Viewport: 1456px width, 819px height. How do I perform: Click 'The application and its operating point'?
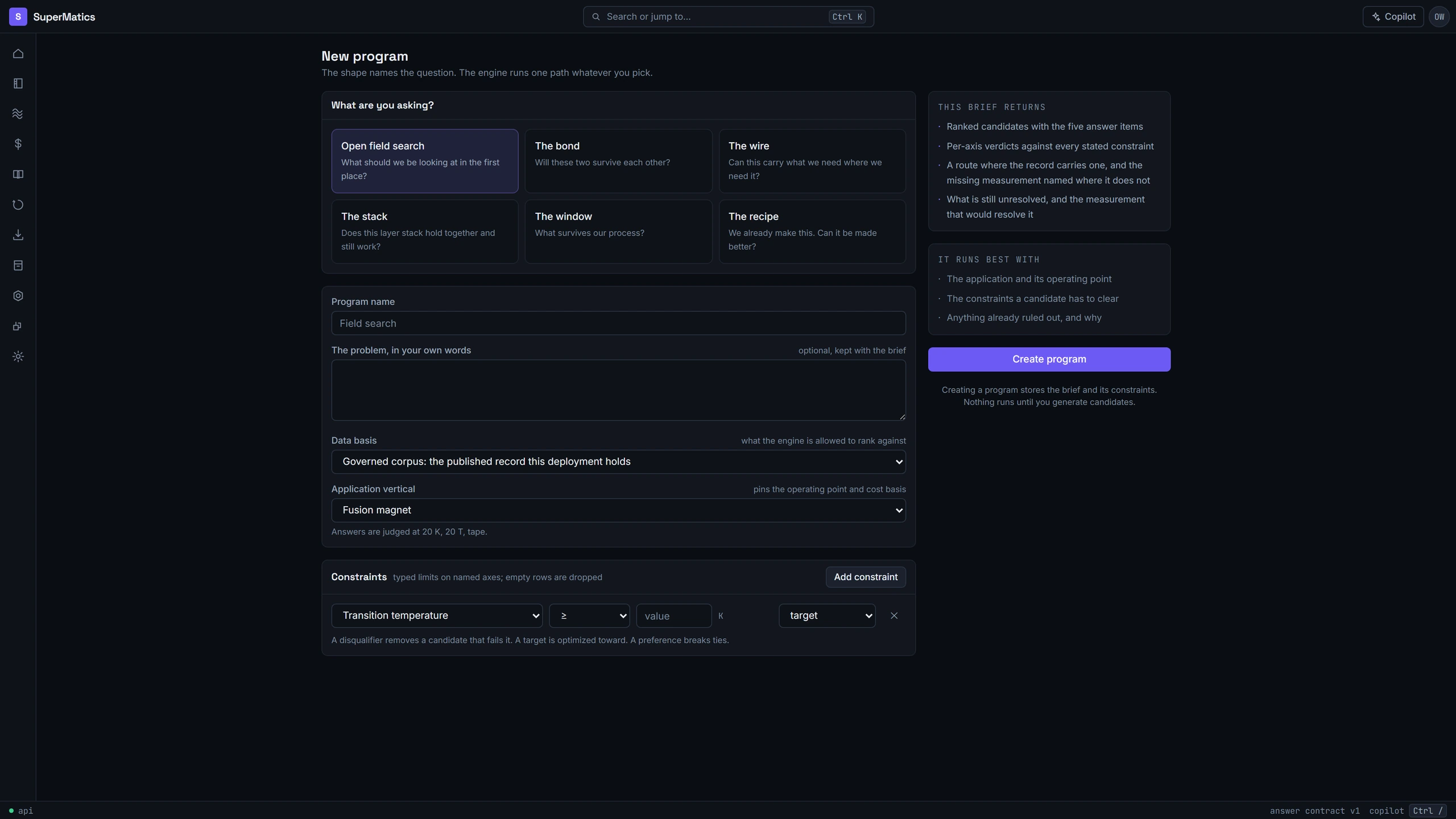tap(1029, 279)
